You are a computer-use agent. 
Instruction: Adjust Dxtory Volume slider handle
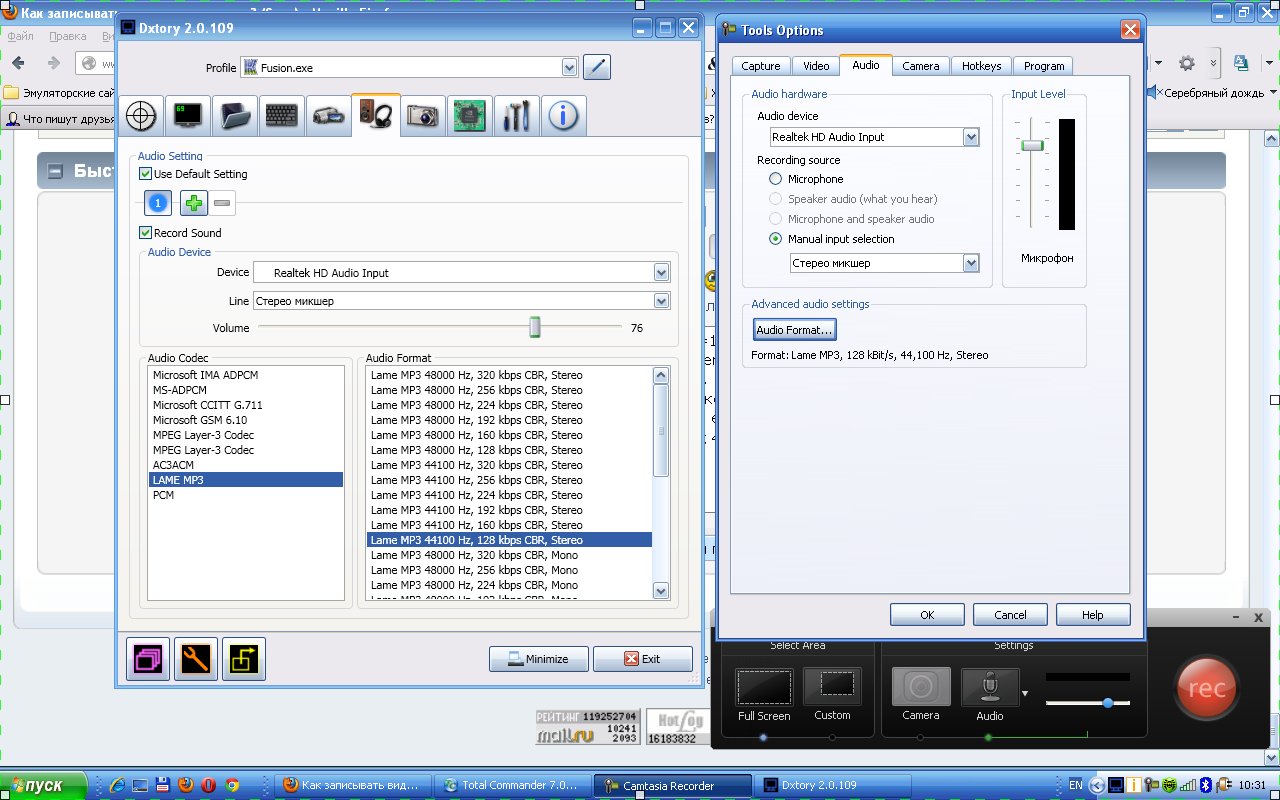[535, 328]
